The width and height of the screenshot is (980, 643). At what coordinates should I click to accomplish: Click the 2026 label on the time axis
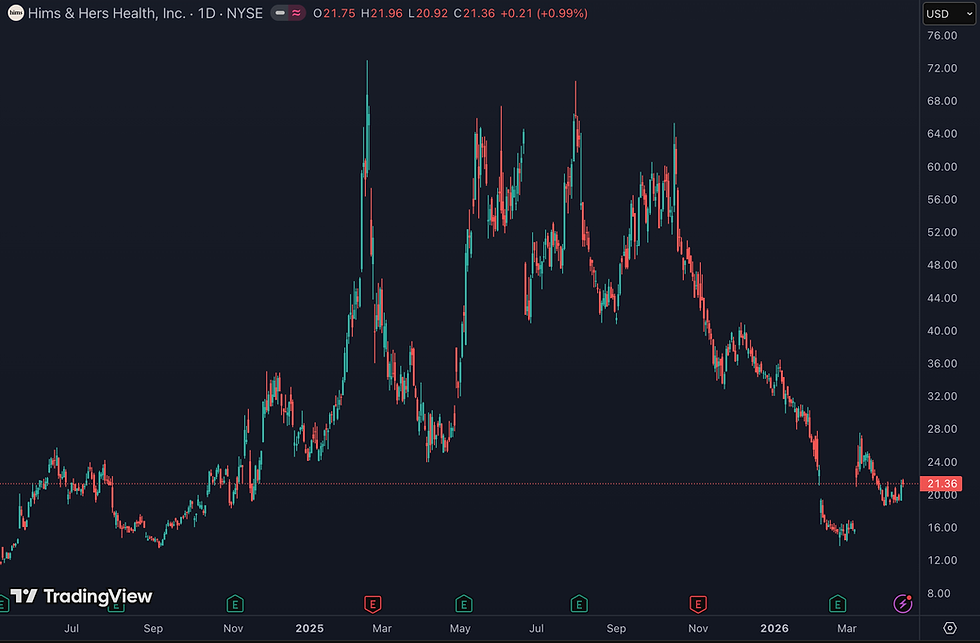pyautogui.click(x=774, y=628)
